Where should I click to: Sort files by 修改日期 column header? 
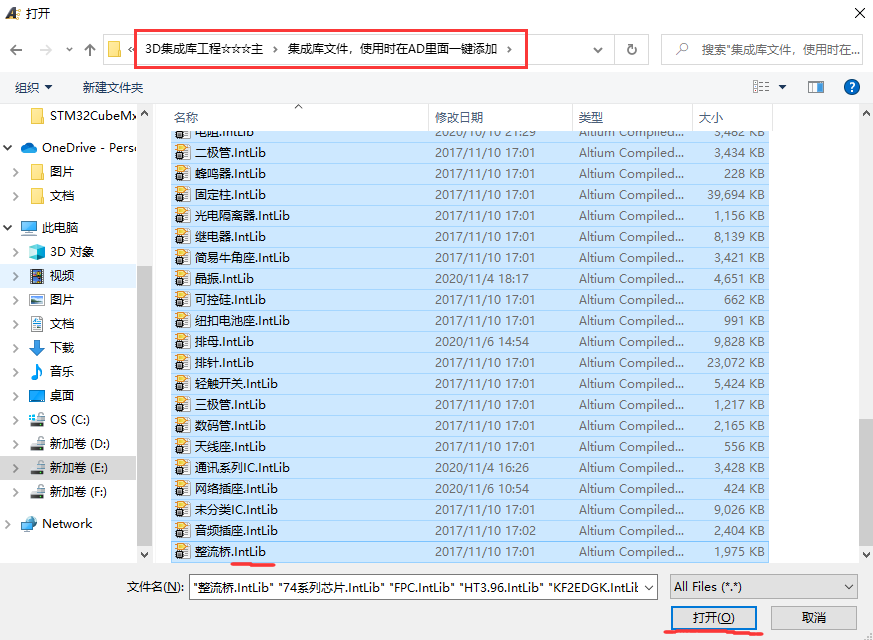pyautogui.click(x=501, y=117)
